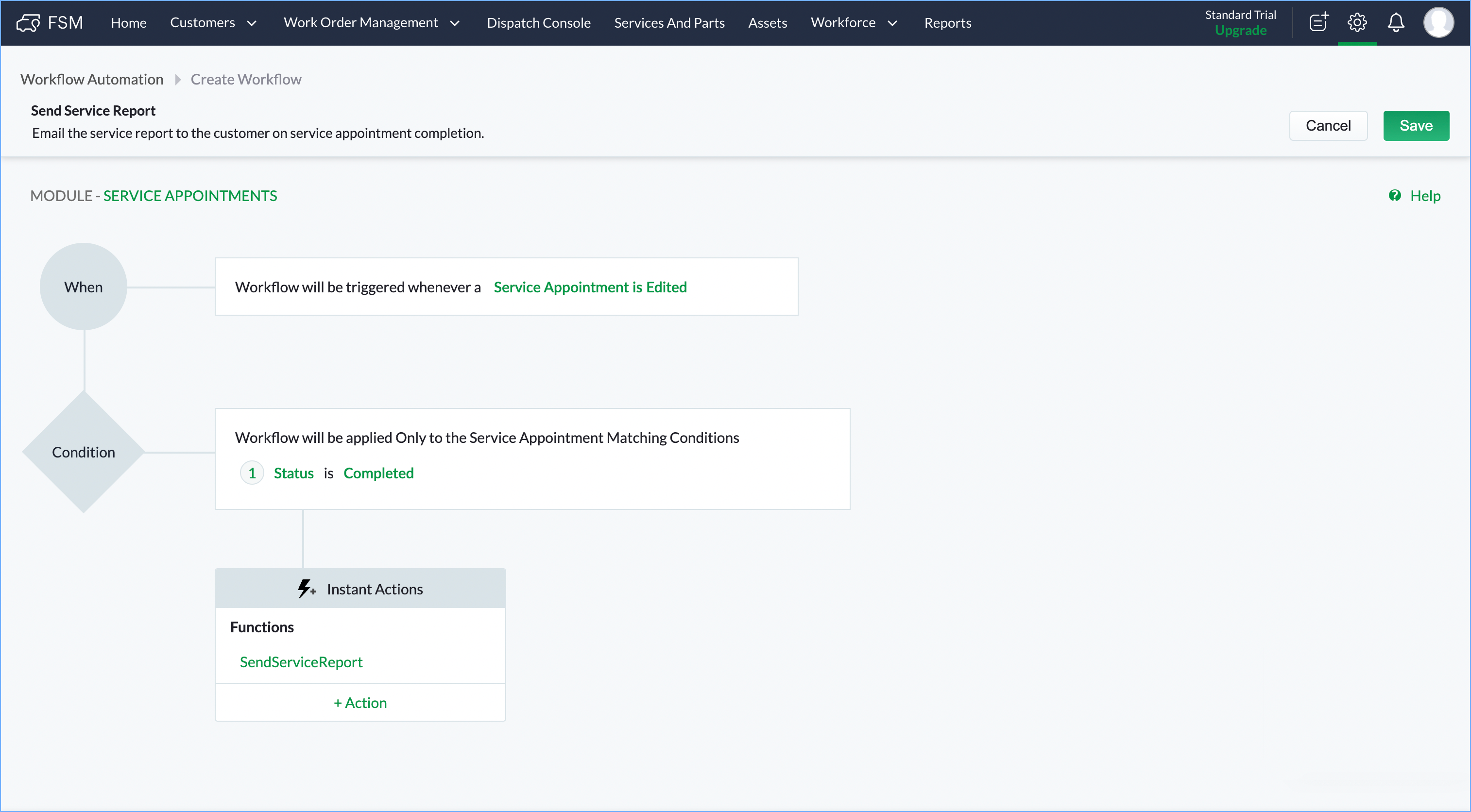
Task: Save the workflow
Action: [x=1416, y=126]
